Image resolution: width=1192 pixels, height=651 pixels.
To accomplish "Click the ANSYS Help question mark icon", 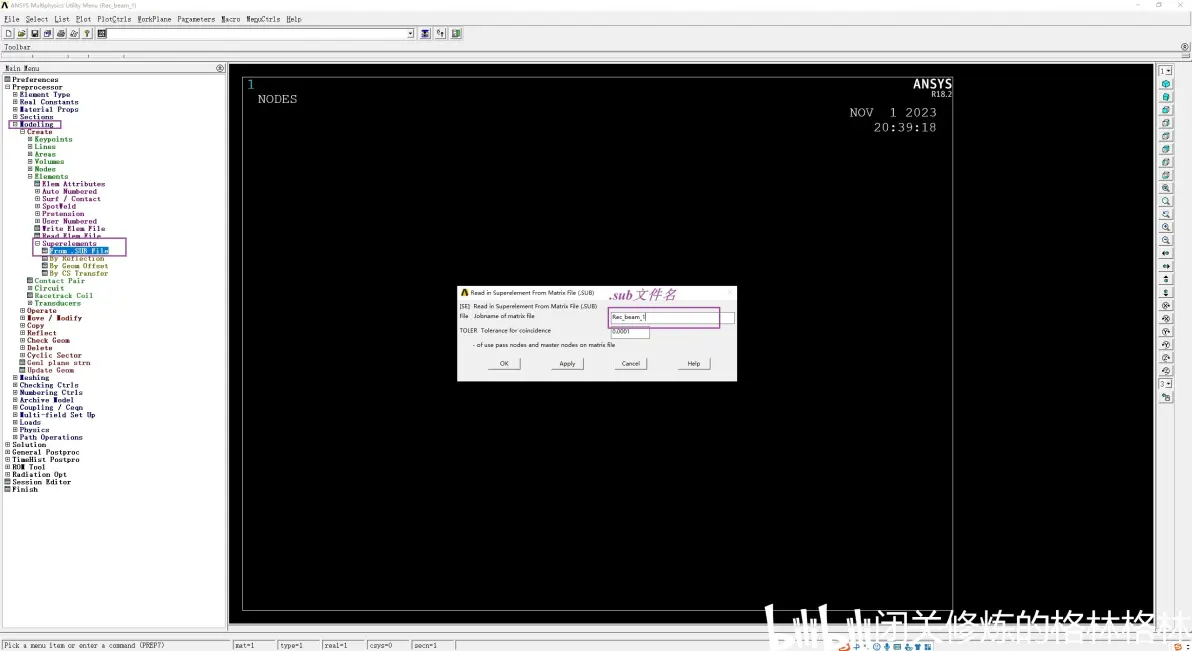I will pos(87,33).
